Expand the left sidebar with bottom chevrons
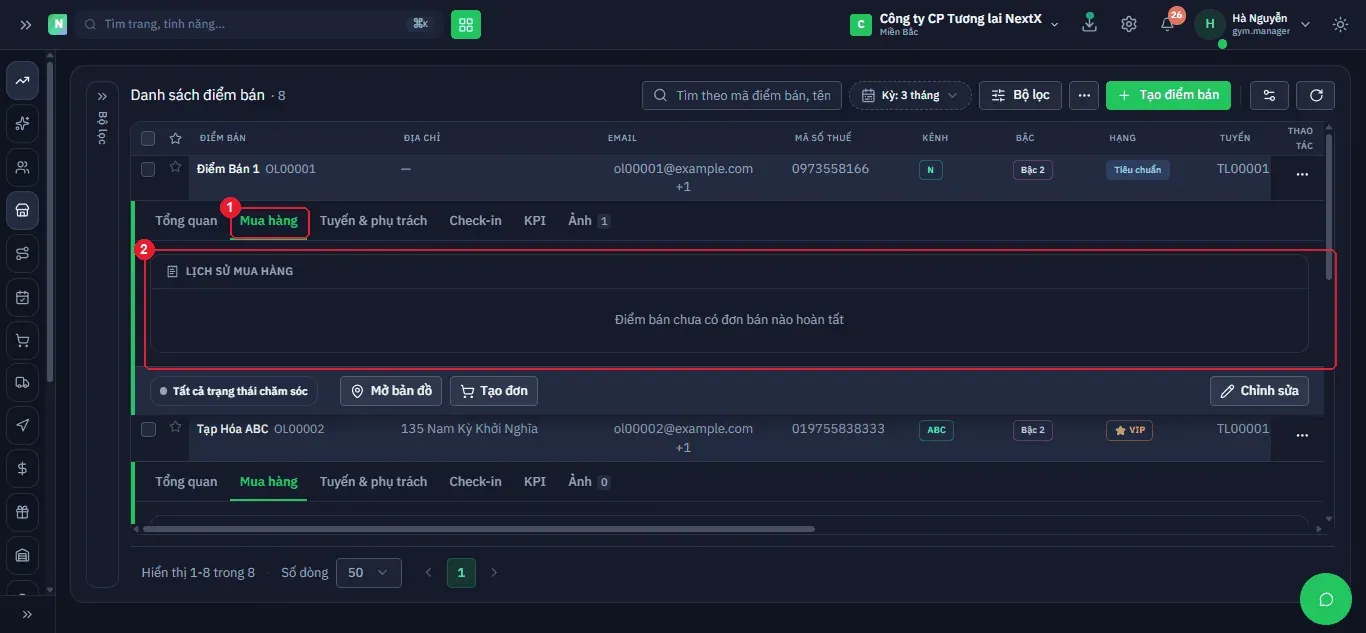Image resolution: width=1366 pixels, height=633 pixels. coord(27,614)
